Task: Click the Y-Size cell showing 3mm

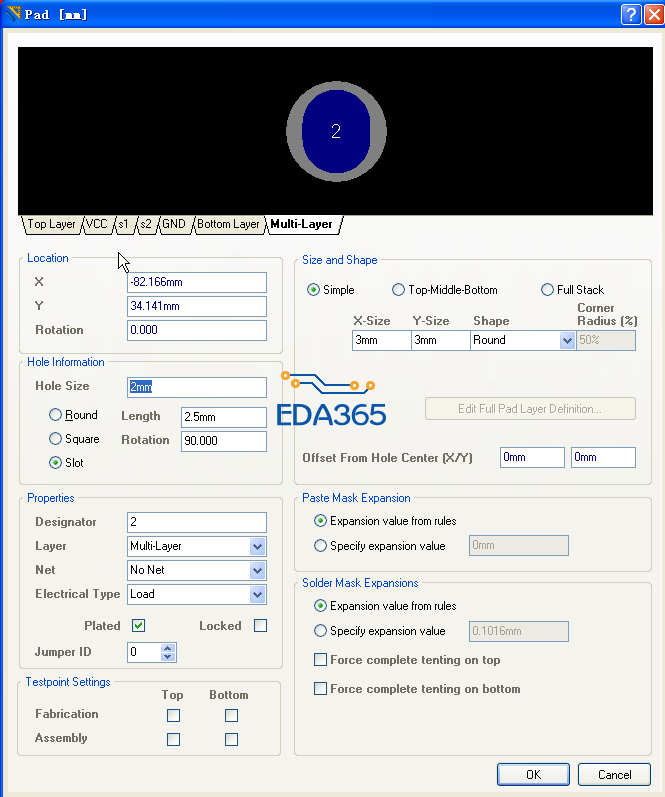Action: [x=440, y=340]
